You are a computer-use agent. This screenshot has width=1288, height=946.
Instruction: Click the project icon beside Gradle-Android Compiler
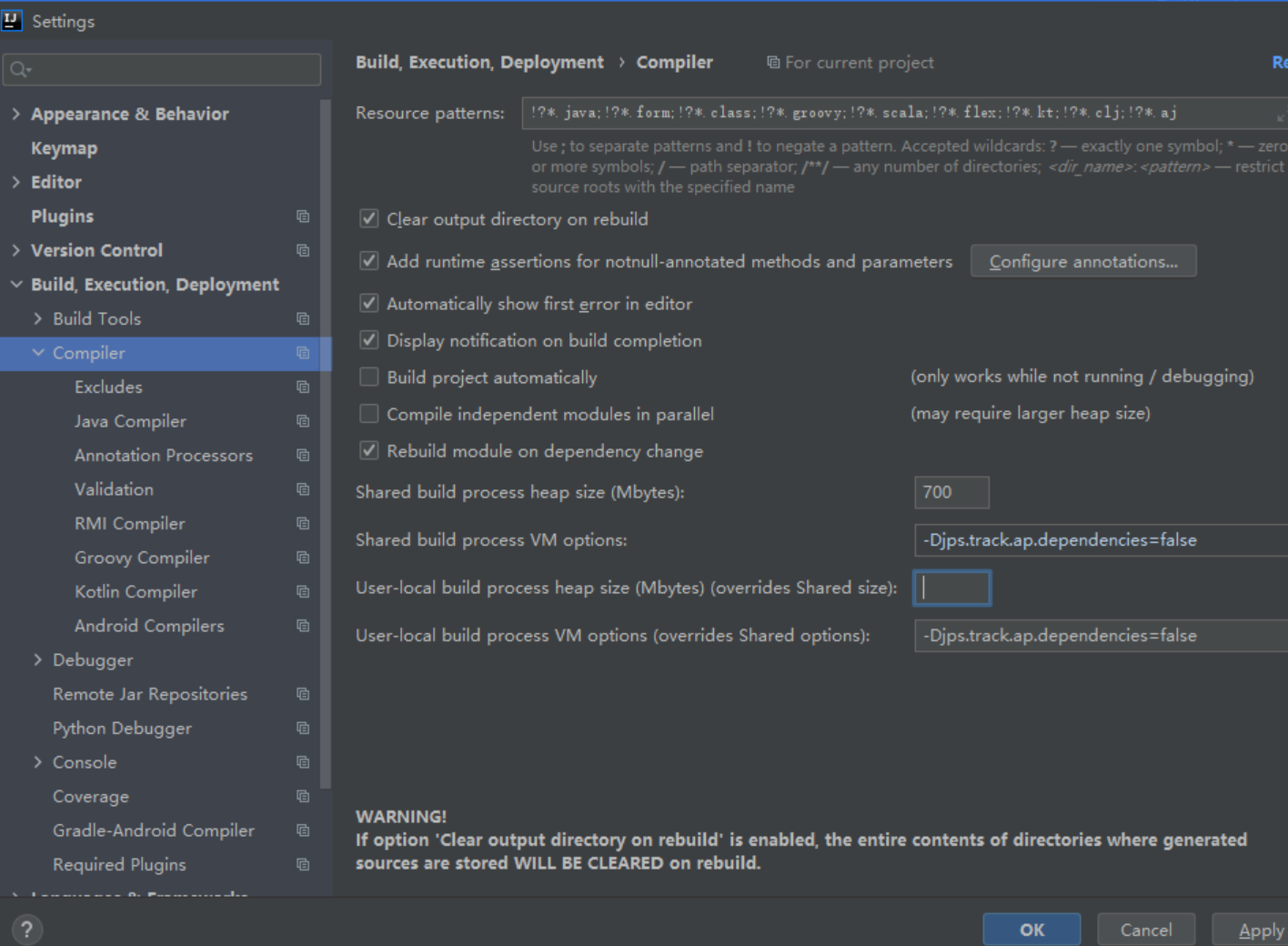point(303,830)
